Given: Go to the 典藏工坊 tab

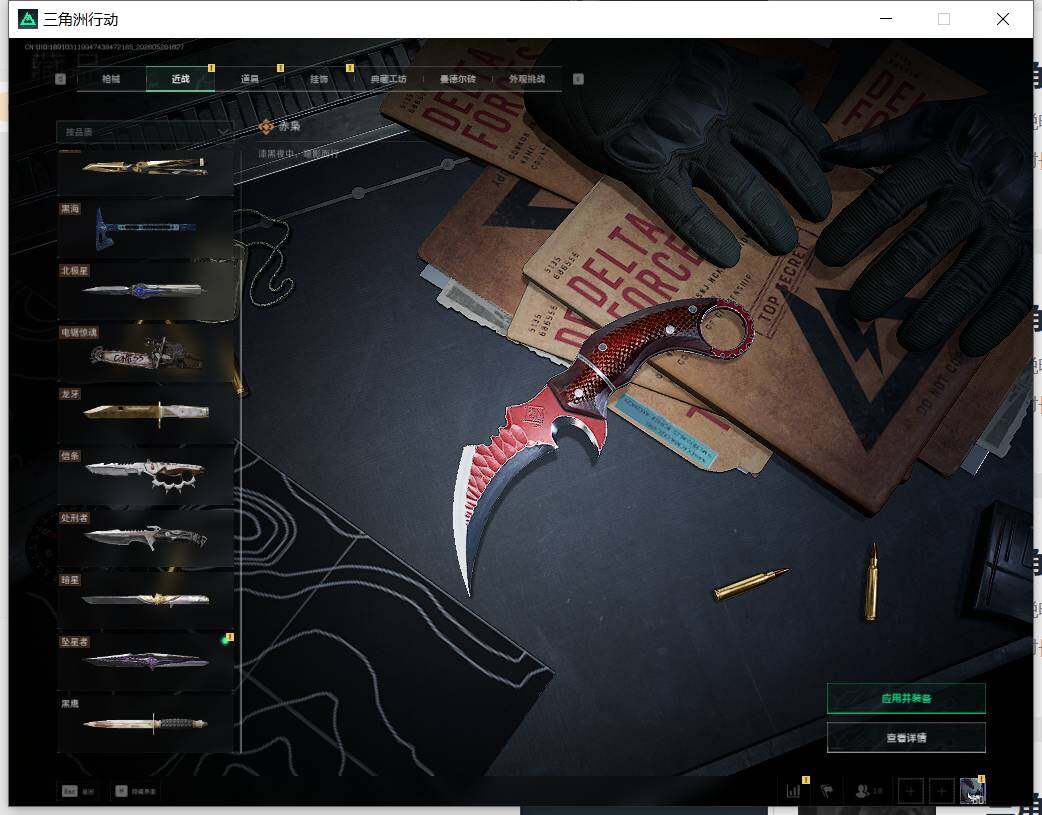Looking at the screenshot, I should (388, 78).
